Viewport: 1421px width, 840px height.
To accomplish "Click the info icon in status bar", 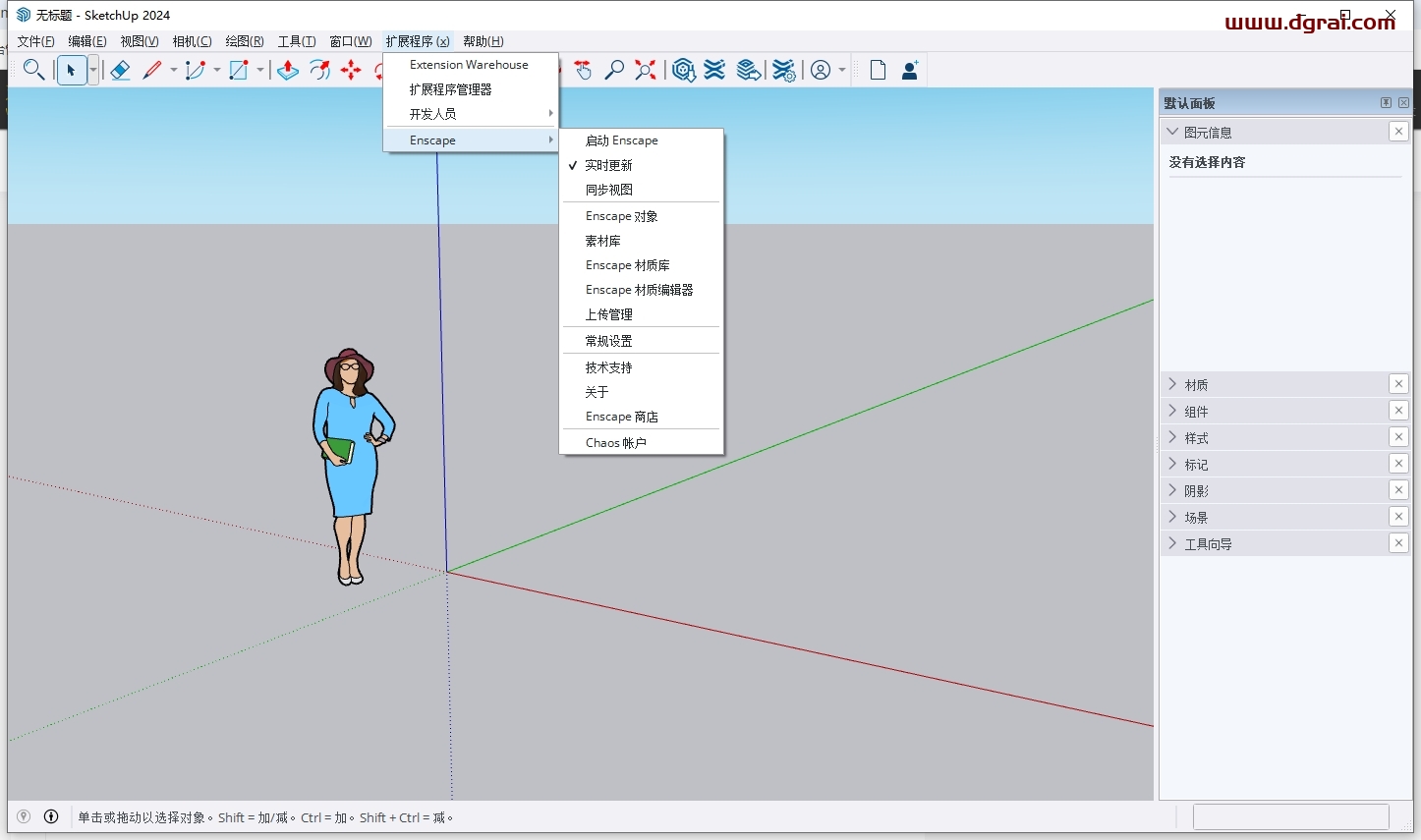I will (51, 816).
